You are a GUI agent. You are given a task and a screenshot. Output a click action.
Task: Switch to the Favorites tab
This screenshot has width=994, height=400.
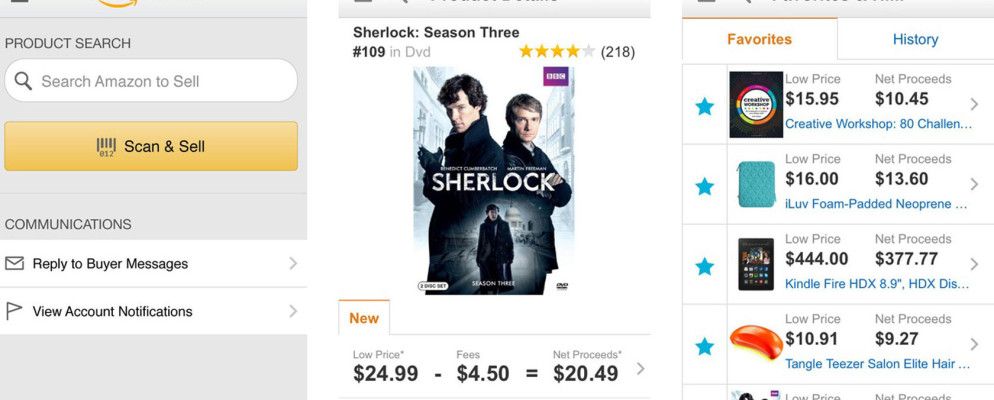(x=759, y=40)
